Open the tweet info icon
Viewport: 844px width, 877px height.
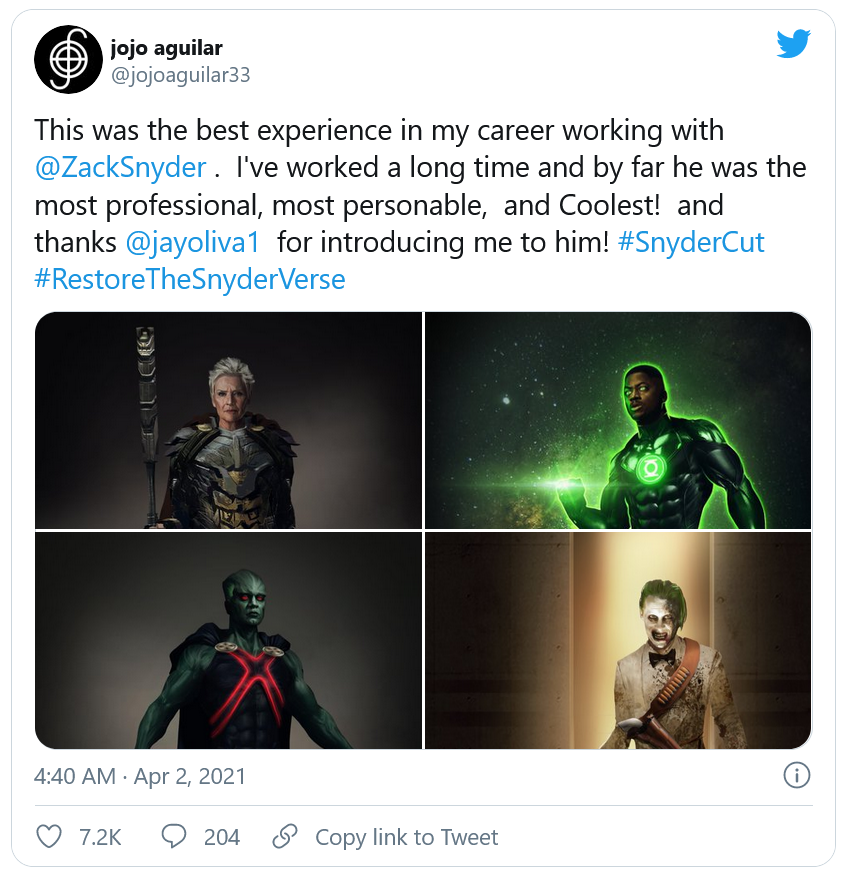[796, 775]
